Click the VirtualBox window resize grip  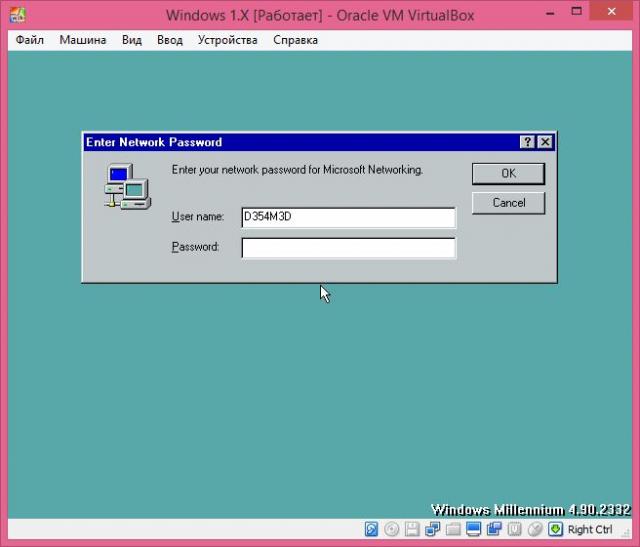point(627,532)
